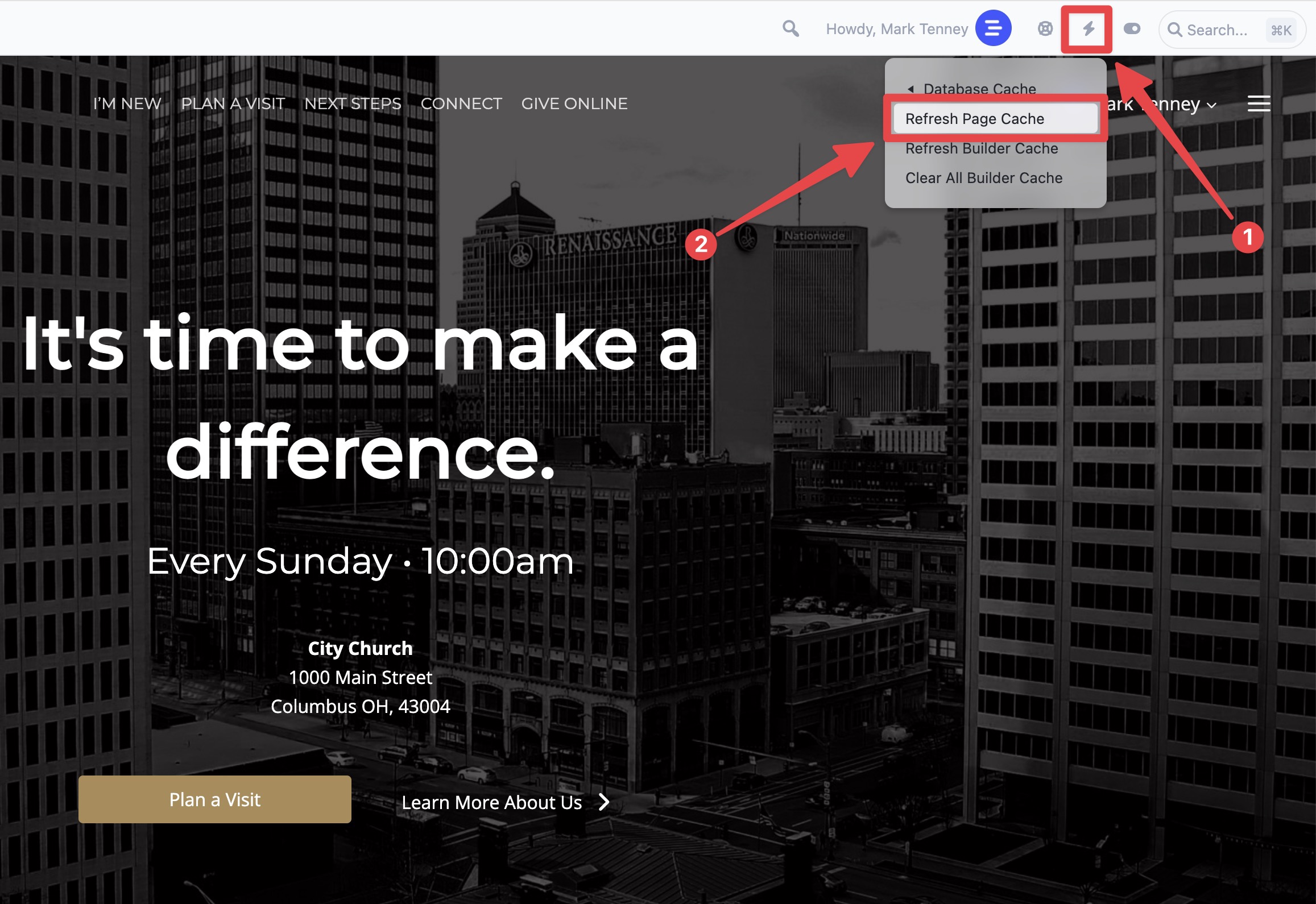Click the Plan a Visit gold button
The height and width of the screenshot is (904, 1316).
tap(215, 799)
